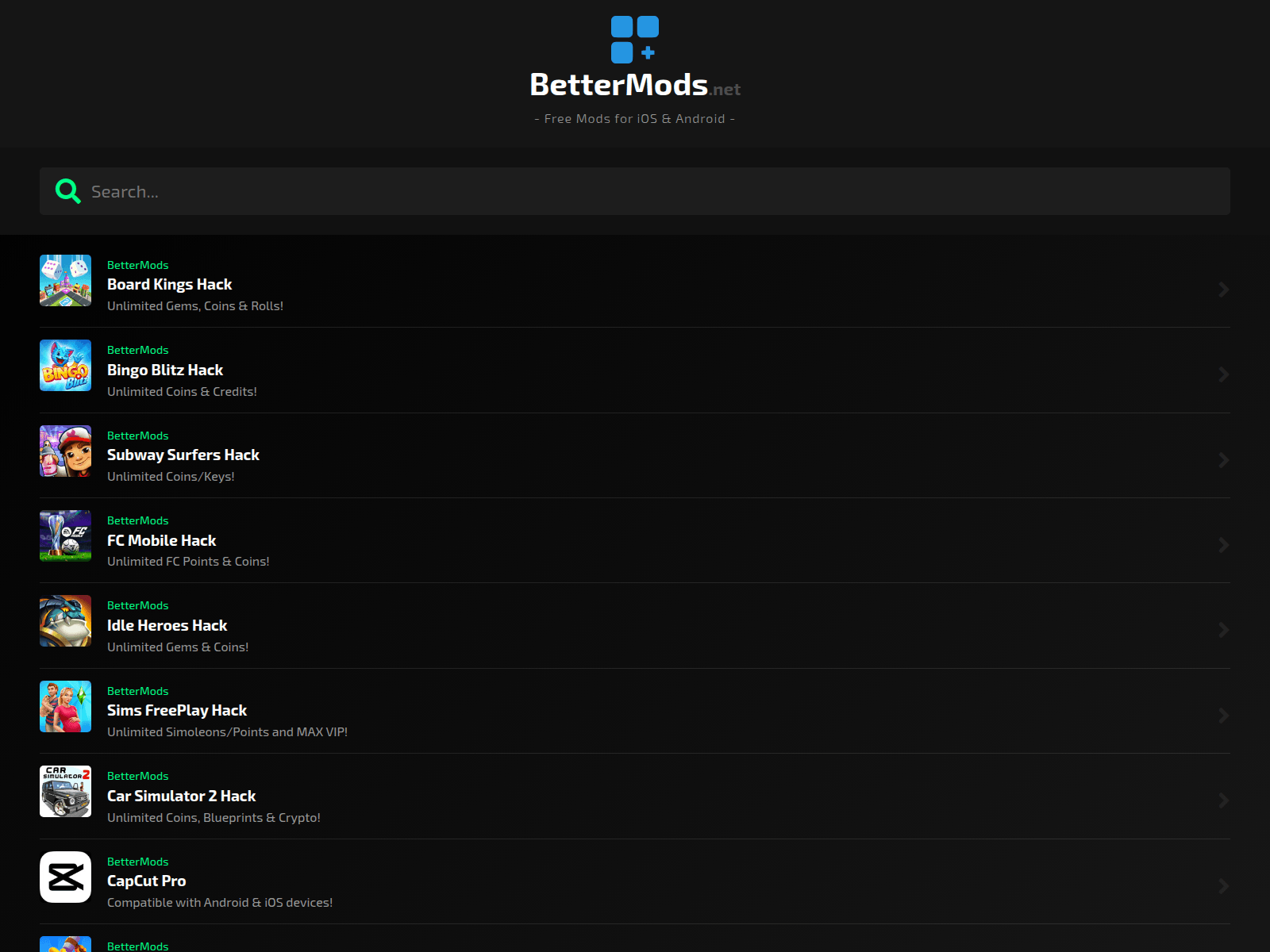
Task: Open the CapCut Pro link
Action: coord(146,881)
